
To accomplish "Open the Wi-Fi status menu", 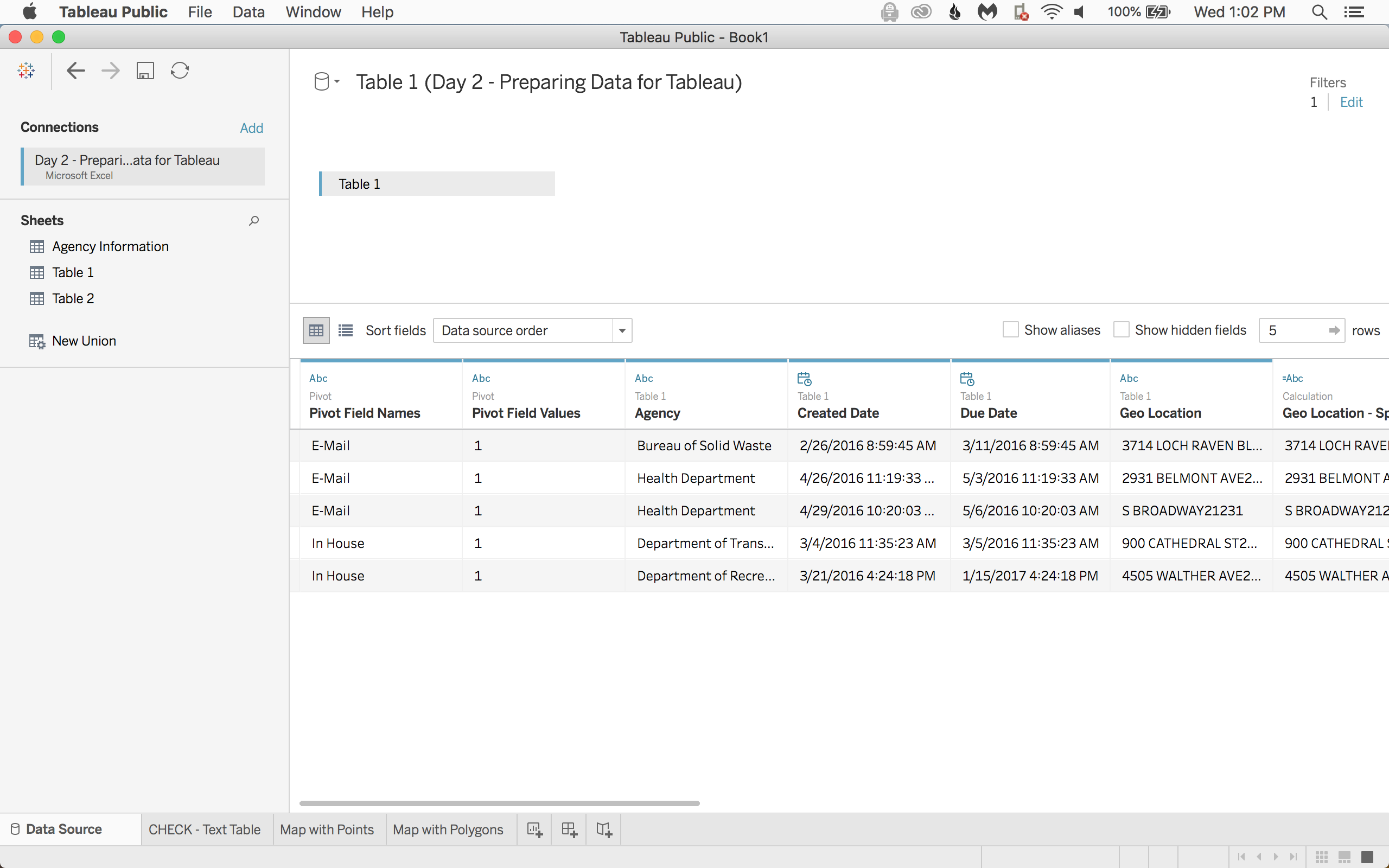I will (1051, 12).
